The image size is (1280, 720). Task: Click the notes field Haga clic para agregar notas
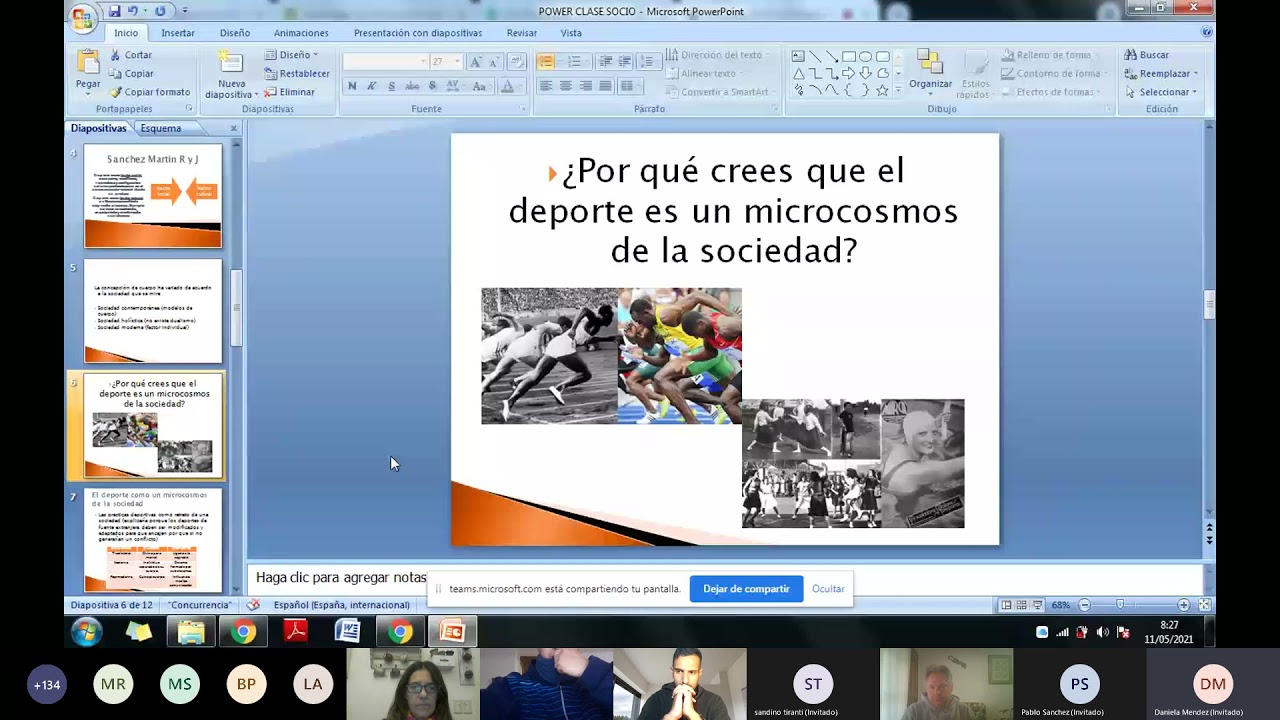point(341,578)
